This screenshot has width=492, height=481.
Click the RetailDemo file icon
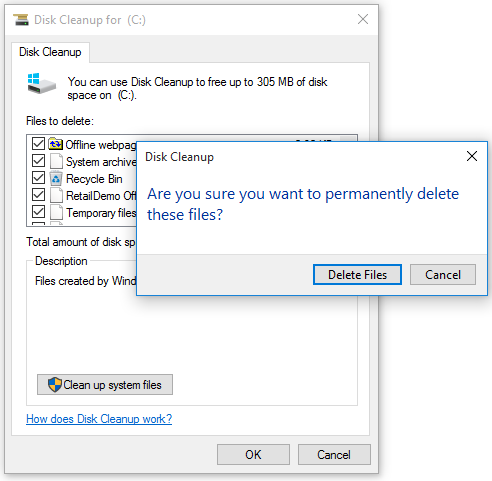pyautogui.click(x=56, y=195)
